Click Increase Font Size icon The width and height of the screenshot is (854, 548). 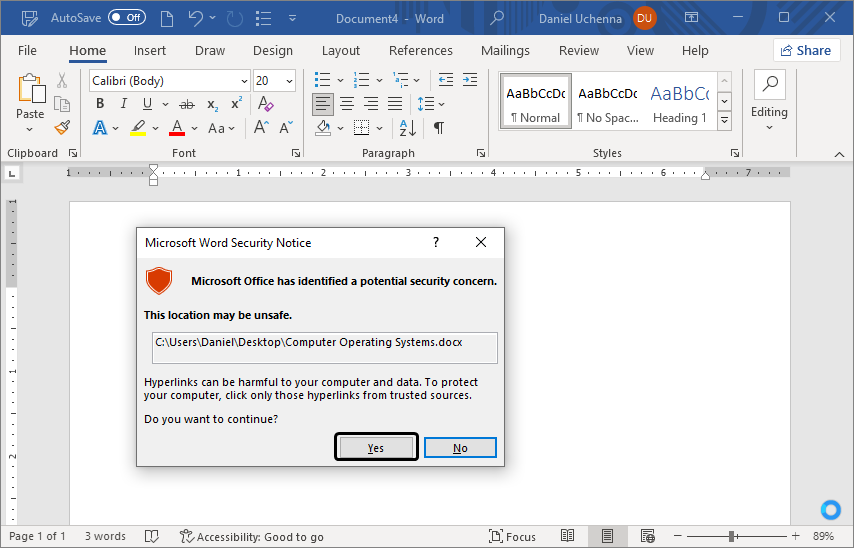(260, 127)
